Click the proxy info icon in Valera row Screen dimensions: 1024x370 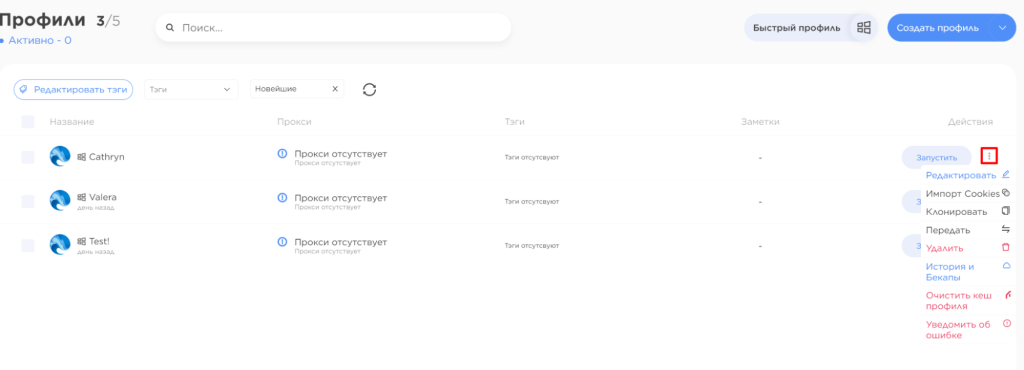[282, 197]
